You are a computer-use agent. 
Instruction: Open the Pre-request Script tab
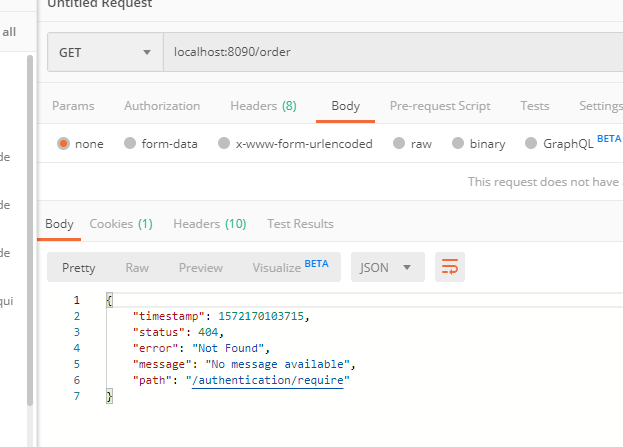[x=440, y=106]
